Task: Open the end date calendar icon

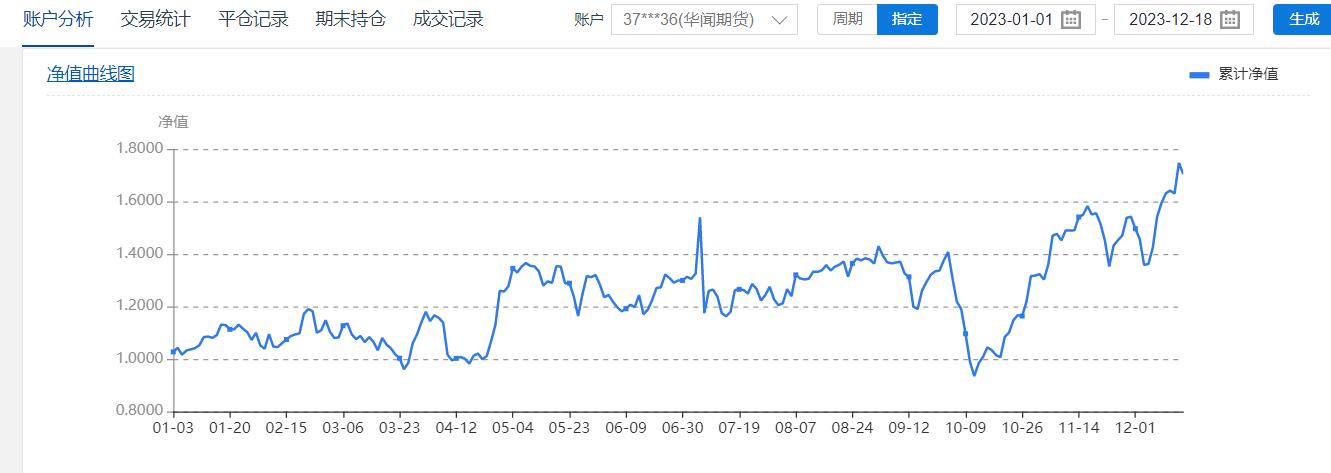Action: point(1229,20)
